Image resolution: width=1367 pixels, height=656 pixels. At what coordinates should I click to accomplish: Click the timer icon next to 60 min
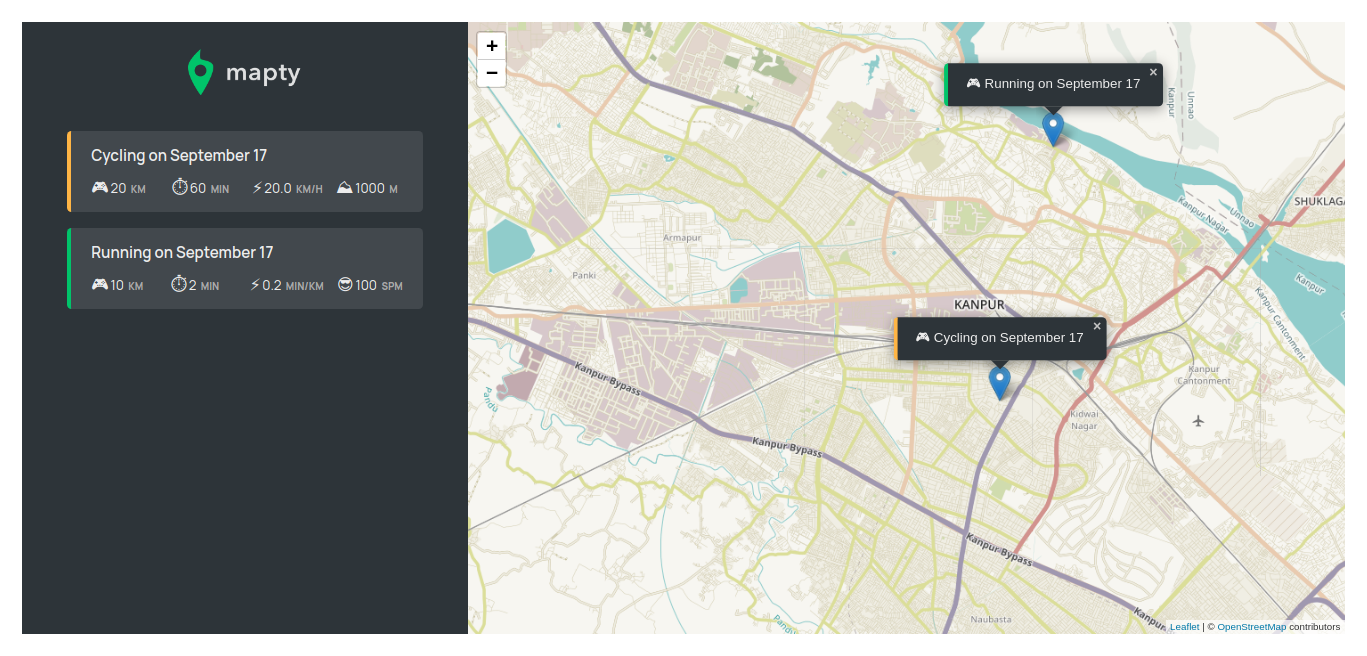click(179, 187)
